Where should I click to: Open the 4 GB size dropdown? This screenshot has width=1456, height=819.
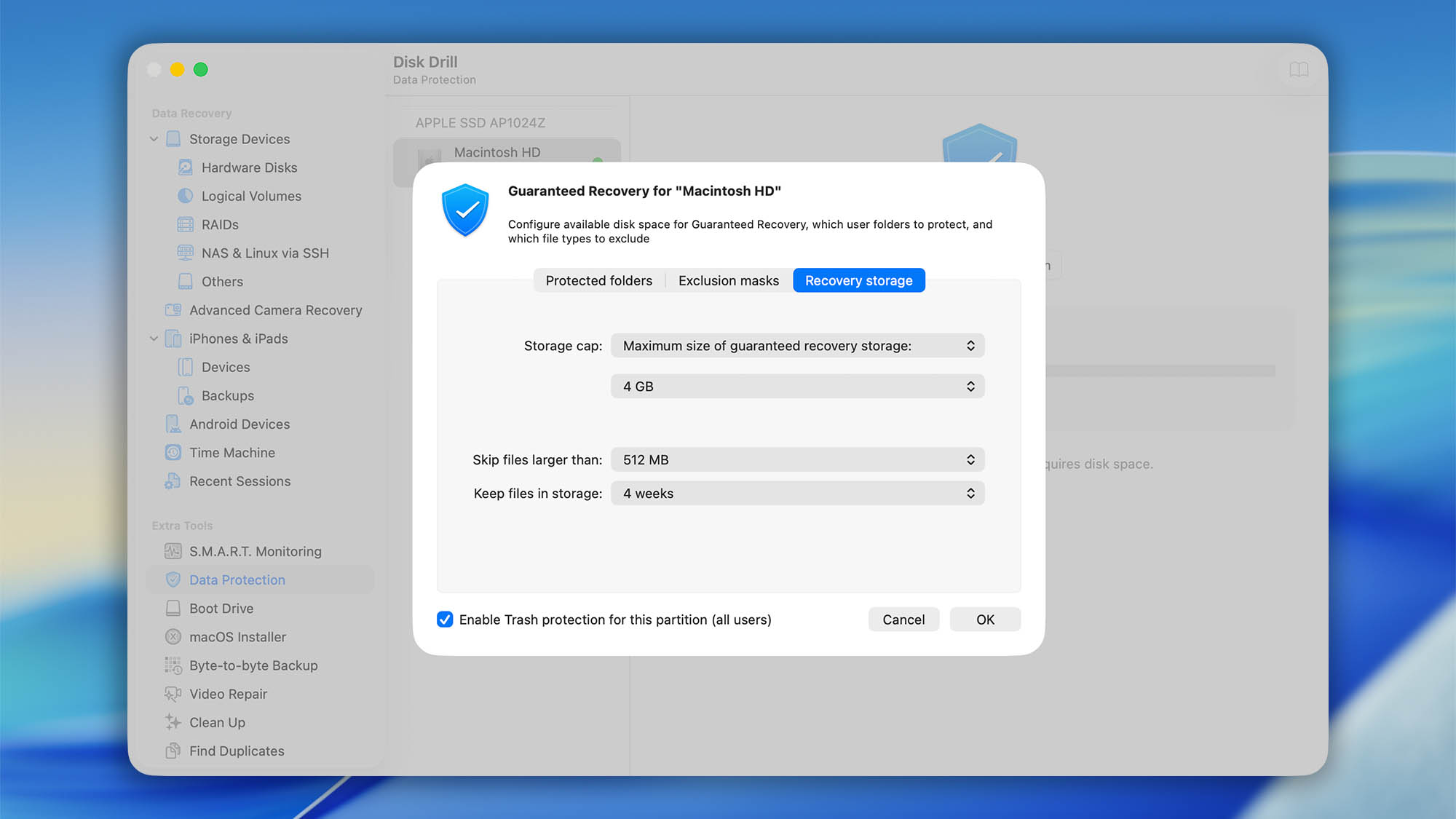[x=798, y=387]
